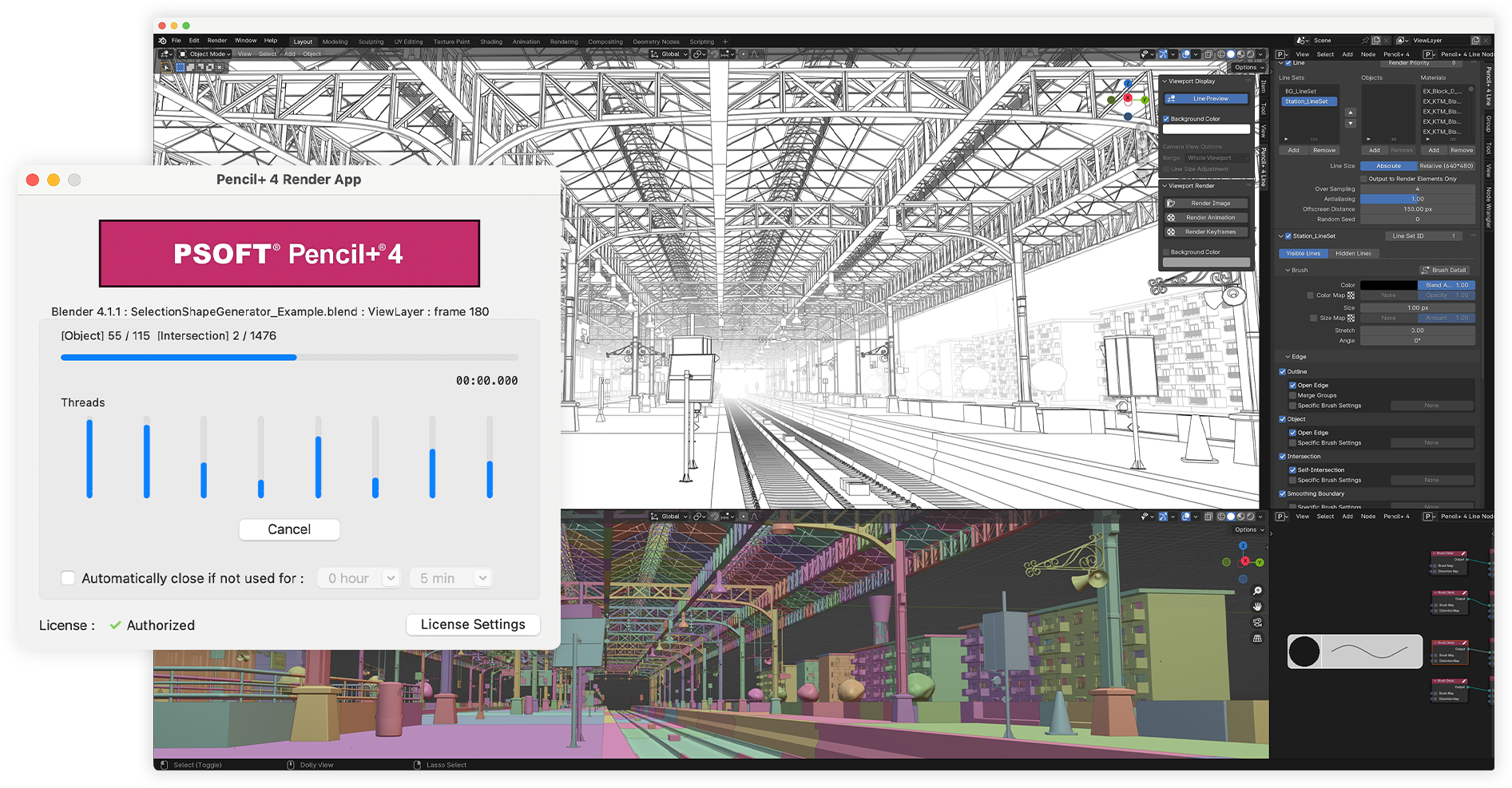Click the Color Map checkerboard texture icon
1512x788 pixels.
pos(1351,295)
